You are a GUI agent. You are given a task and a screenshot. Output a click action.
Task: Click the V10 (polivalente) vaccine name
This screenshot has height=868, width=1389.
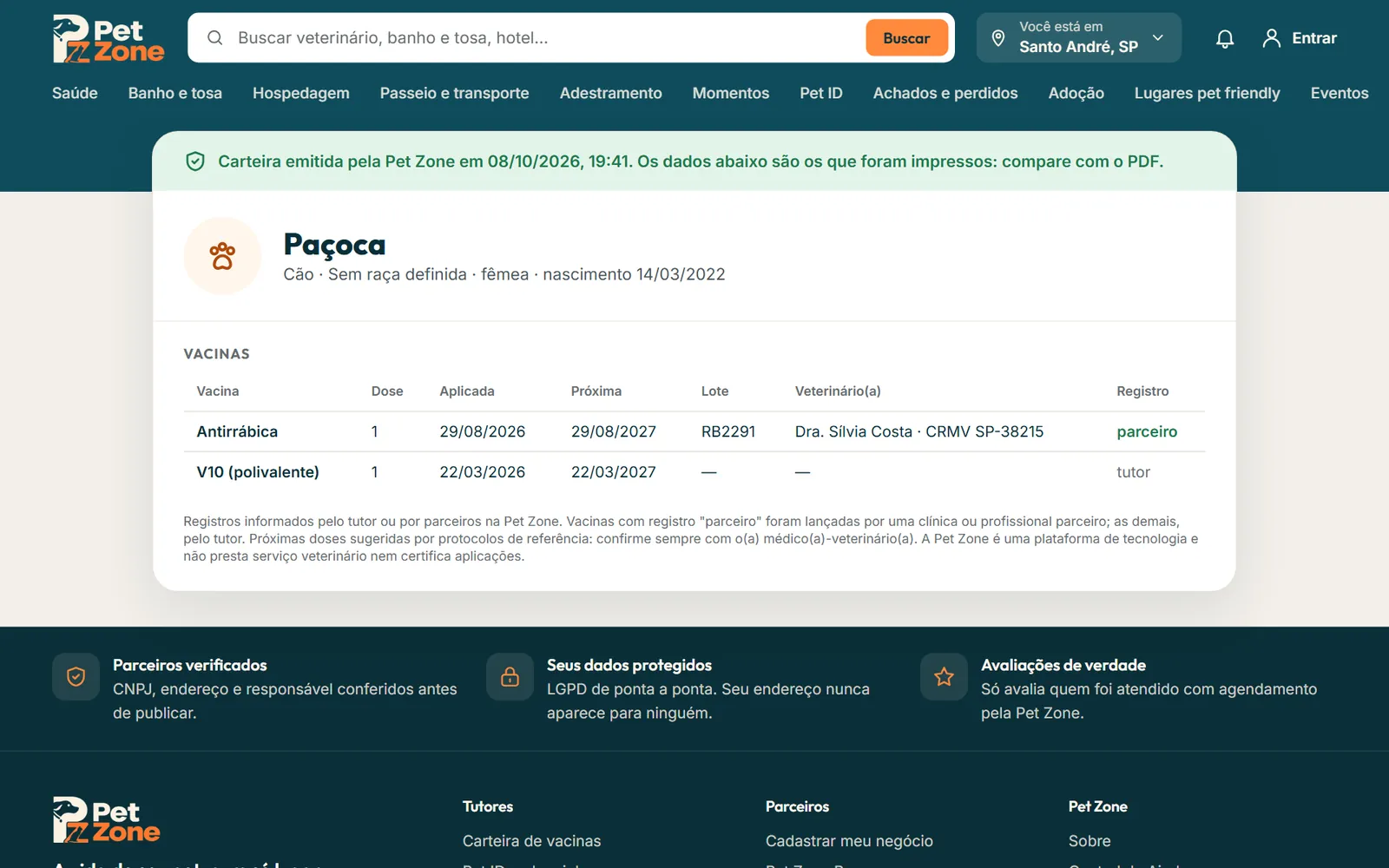click(258, 472)
